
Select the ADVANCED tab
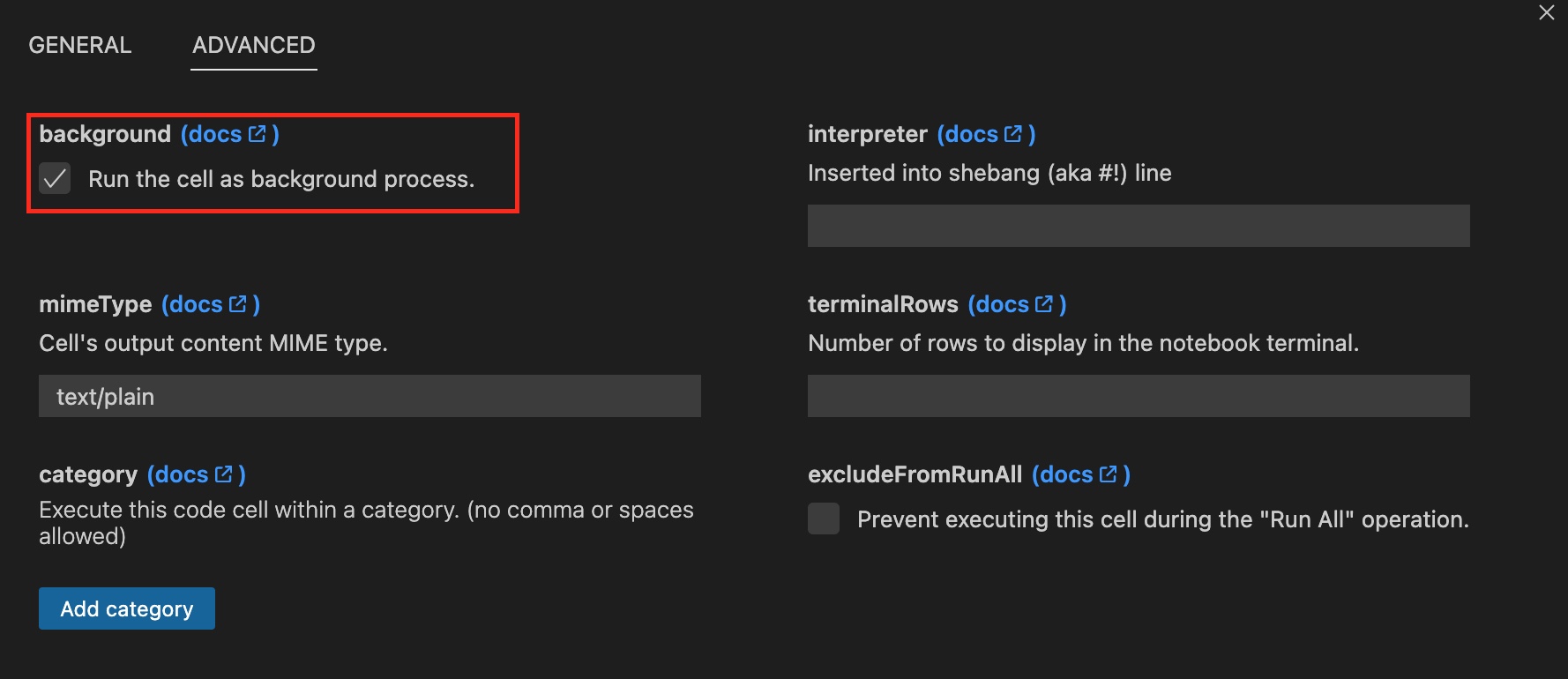[254, 45]
